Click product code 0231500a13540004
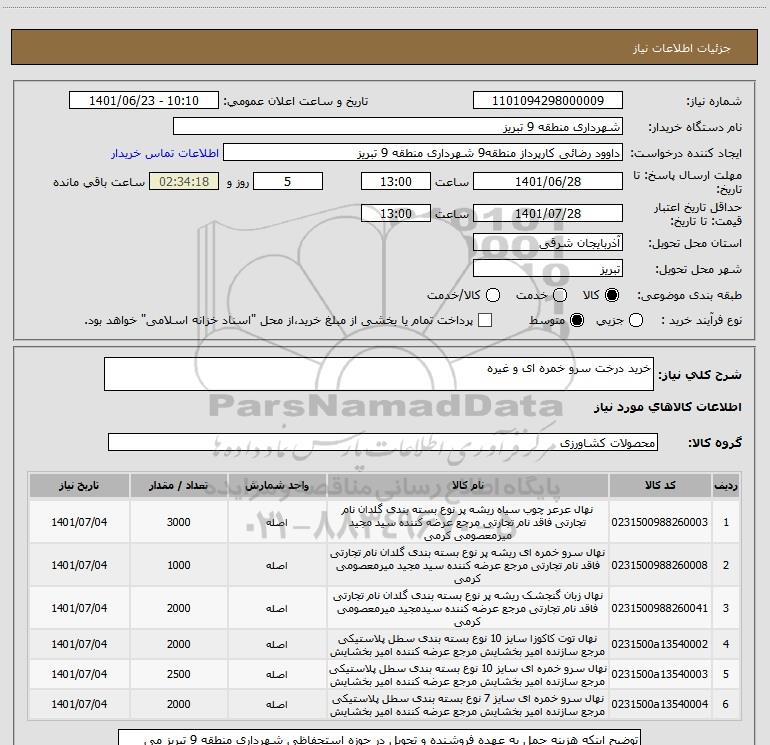This screenshot has height=745, width=770. click(x=660, y=704)
